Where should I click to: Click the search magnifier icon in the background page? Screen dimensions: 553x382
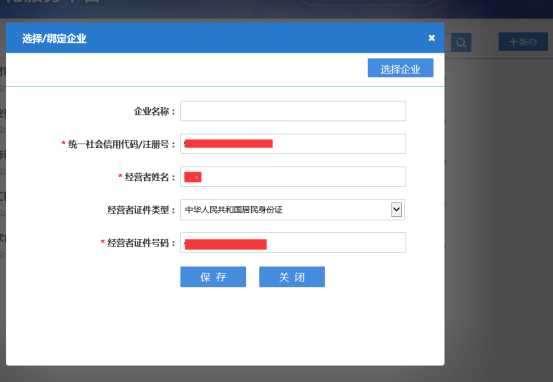point(461,43)
